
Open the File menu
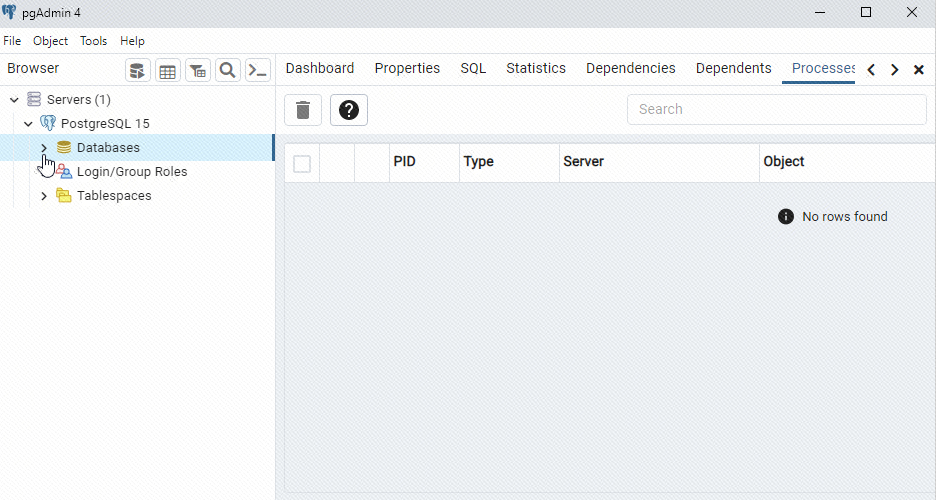pyautogui.click(x=12, y=41)
